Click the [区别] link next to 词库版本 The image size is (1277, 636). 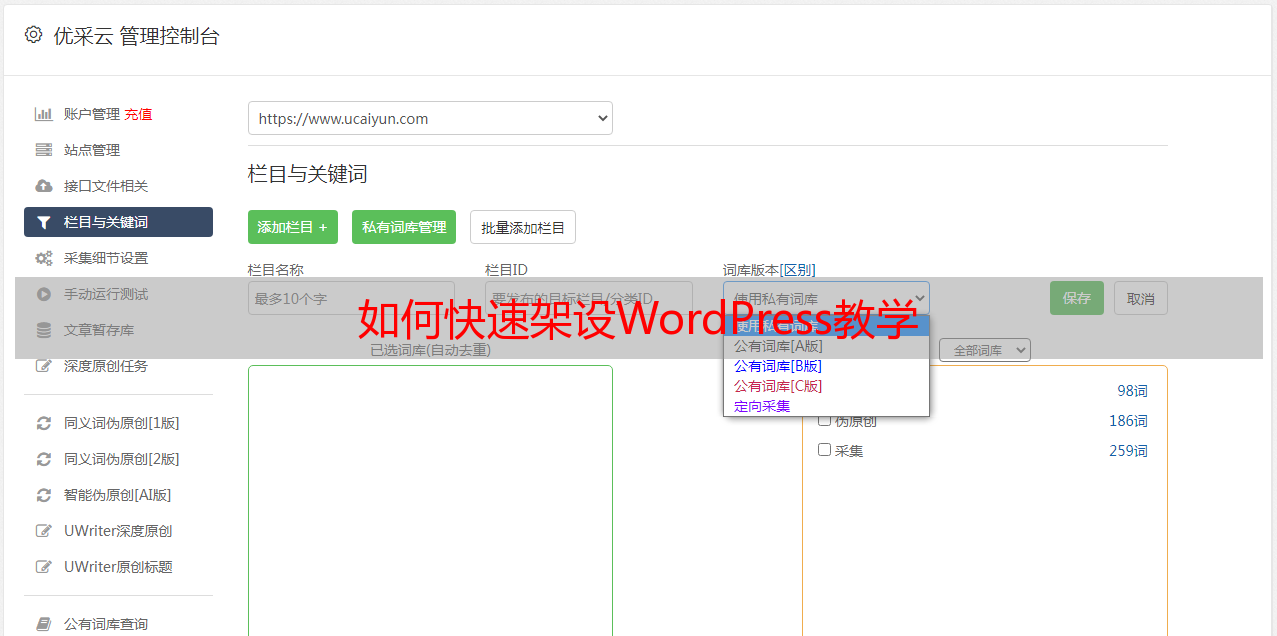pos(798,270)
